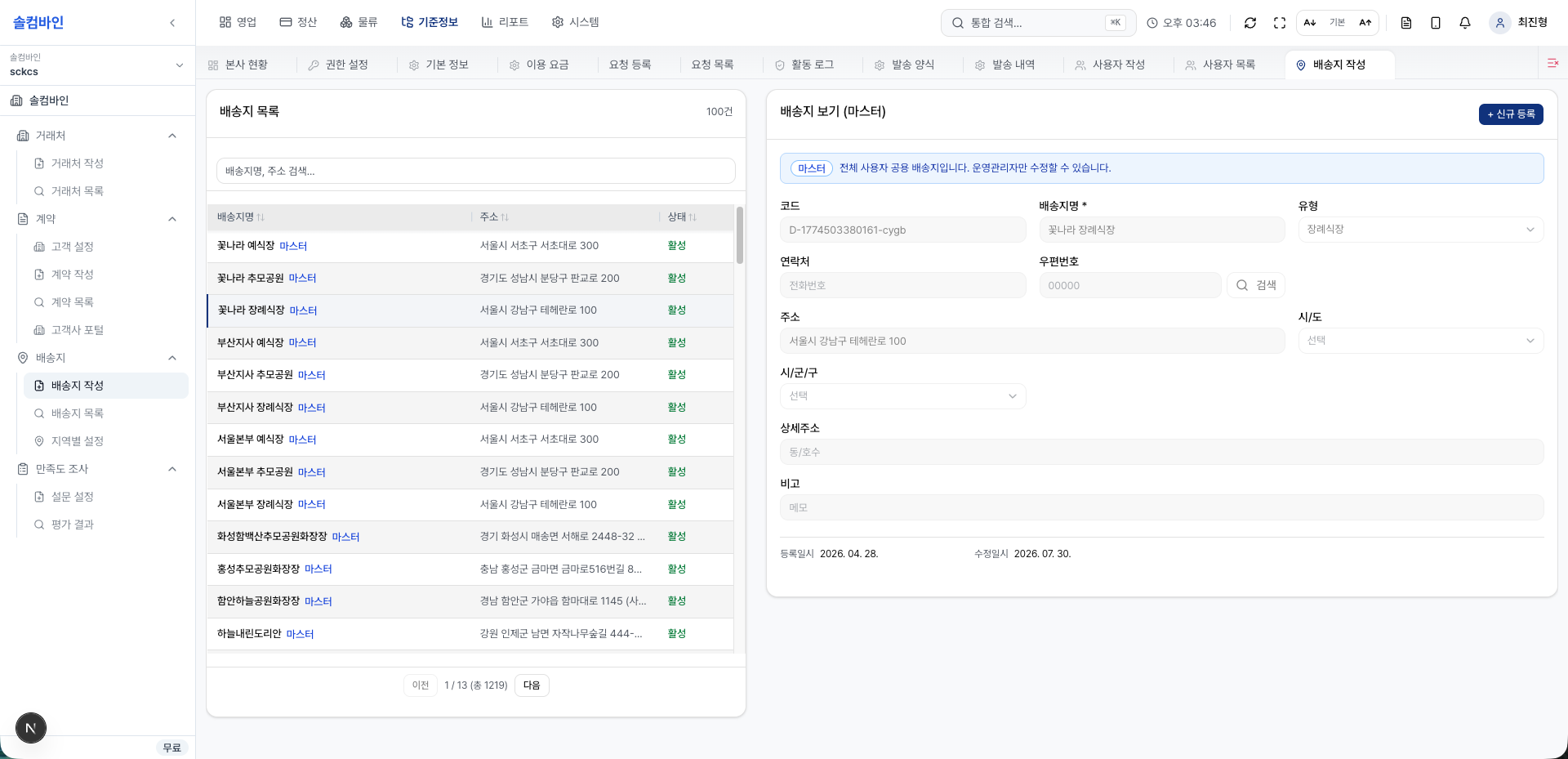The image size is (1568, 759).
Task: Open the 시/군/구 dropdown
Action: 902,396
